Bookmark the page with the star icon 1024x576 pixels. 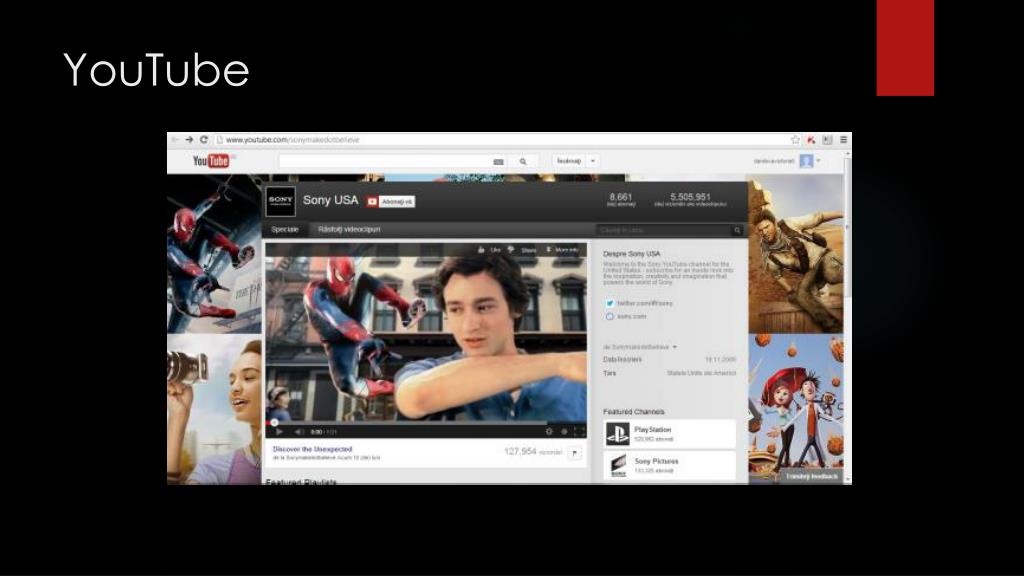[795, 140]
